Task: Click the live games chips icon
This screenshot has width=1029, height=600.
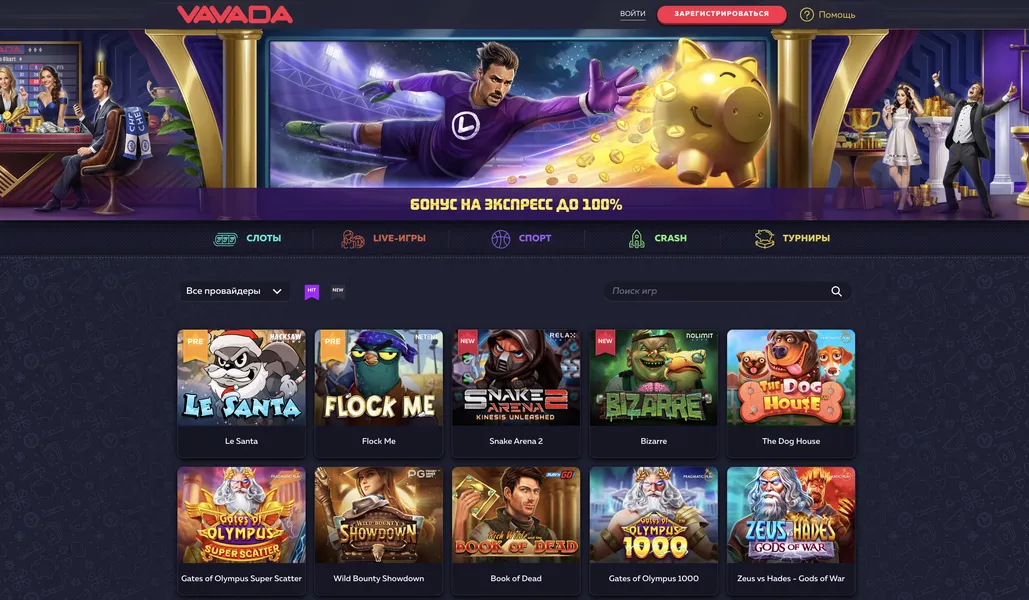Action: (352, 239)
